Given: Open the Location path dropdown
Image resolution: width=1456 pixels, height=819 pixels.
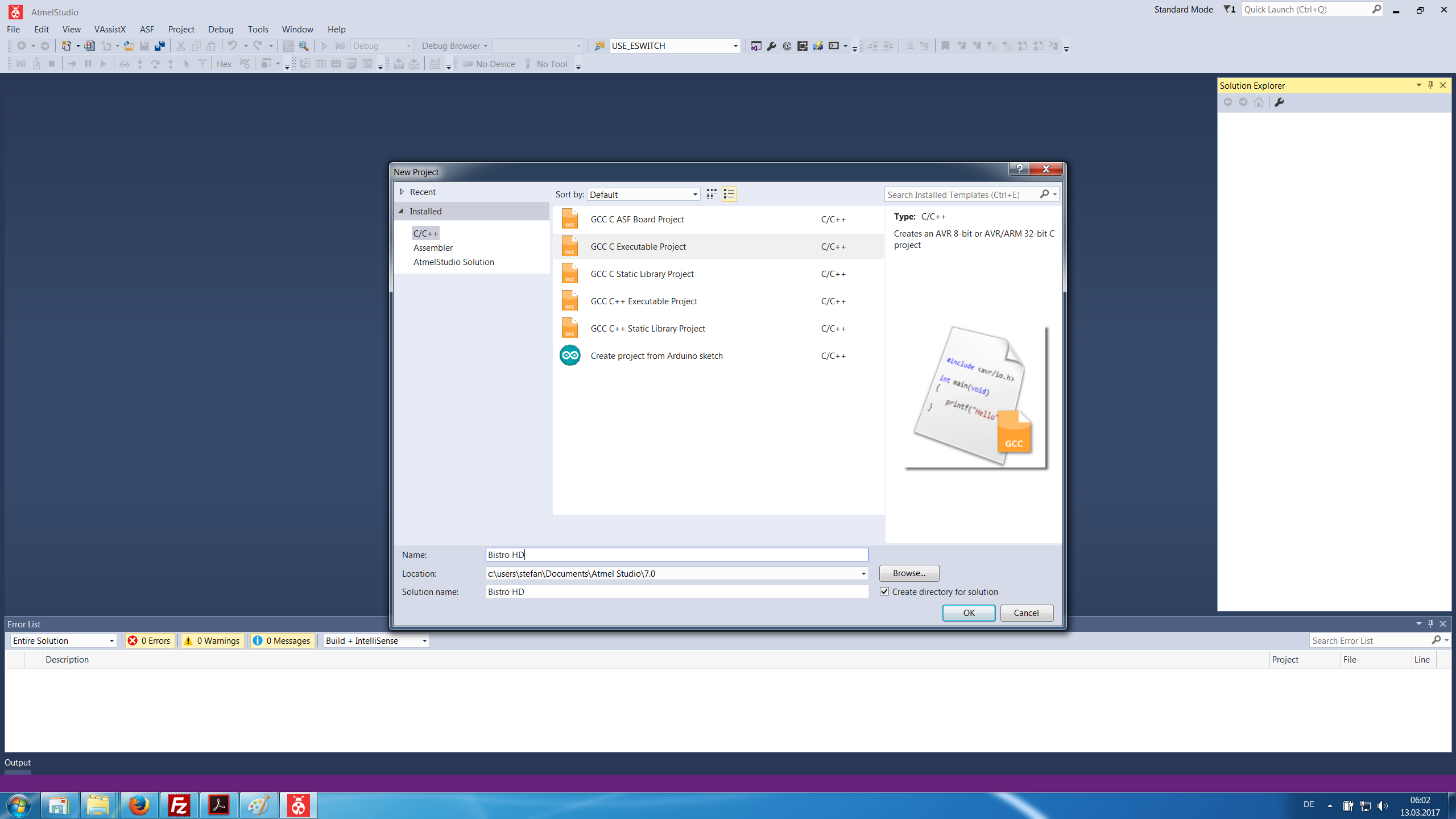Looking at the screenshot, I should (863, 573).
